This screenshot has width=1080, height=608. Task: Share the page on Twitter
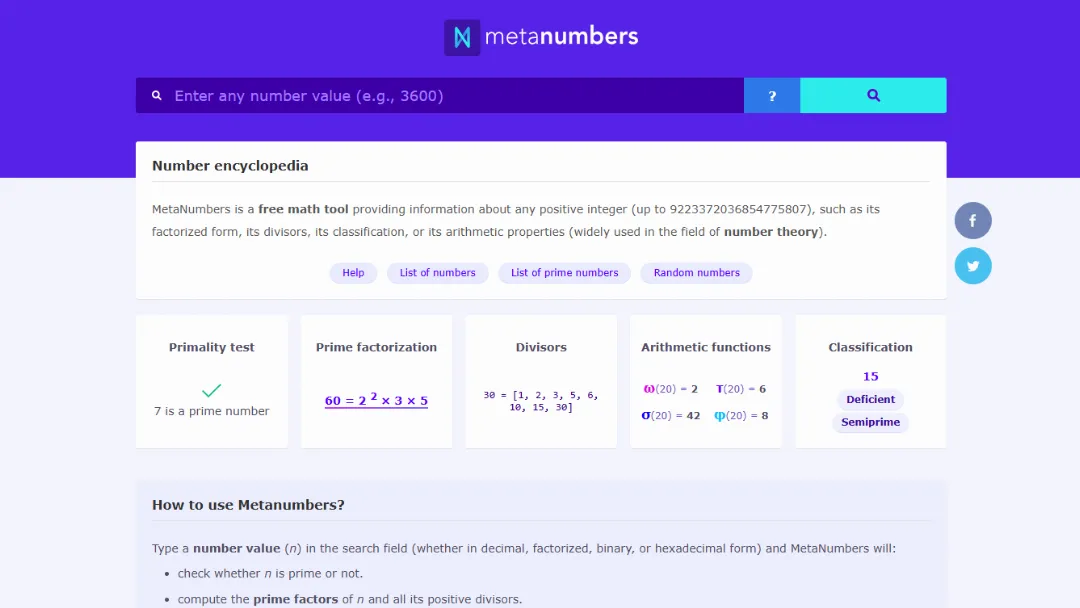[972, 265]
